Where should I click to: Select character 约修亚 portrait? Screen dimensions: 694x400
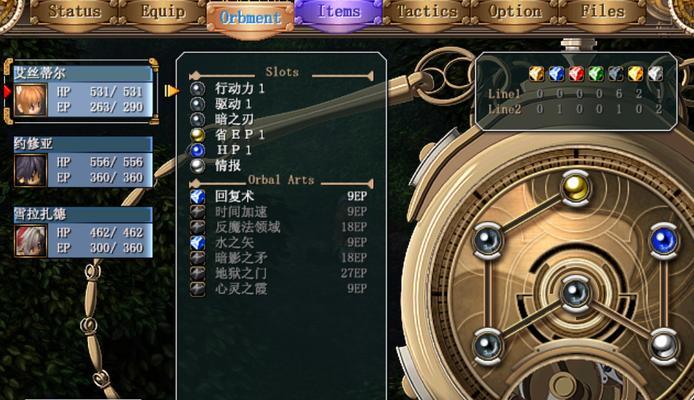pos(30,170)
